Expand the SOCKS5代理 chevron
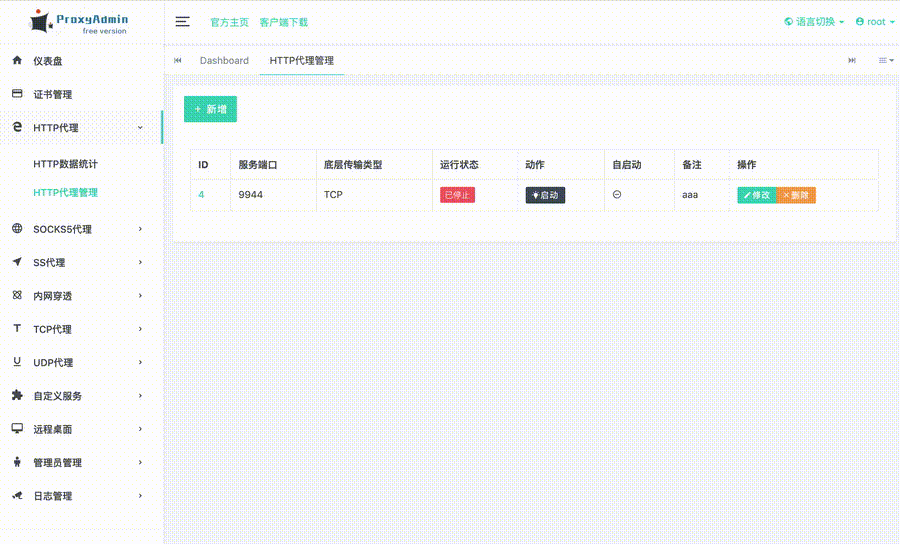The height and width of the screenshot is (544, 900). pyautogui.click(x=140, y=229)
